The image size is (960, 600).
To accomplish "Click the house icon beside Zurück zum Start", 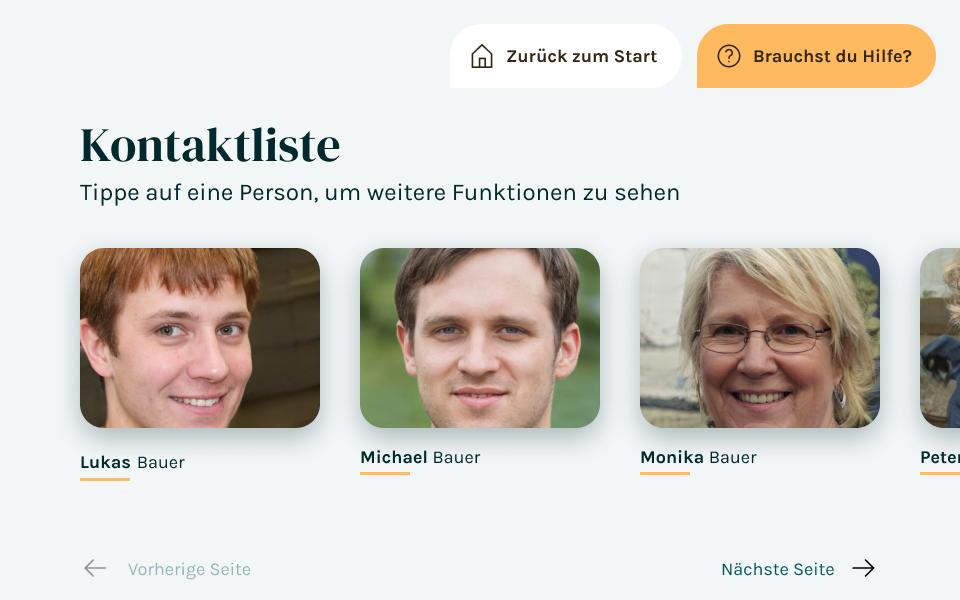I will coord(482,56).
